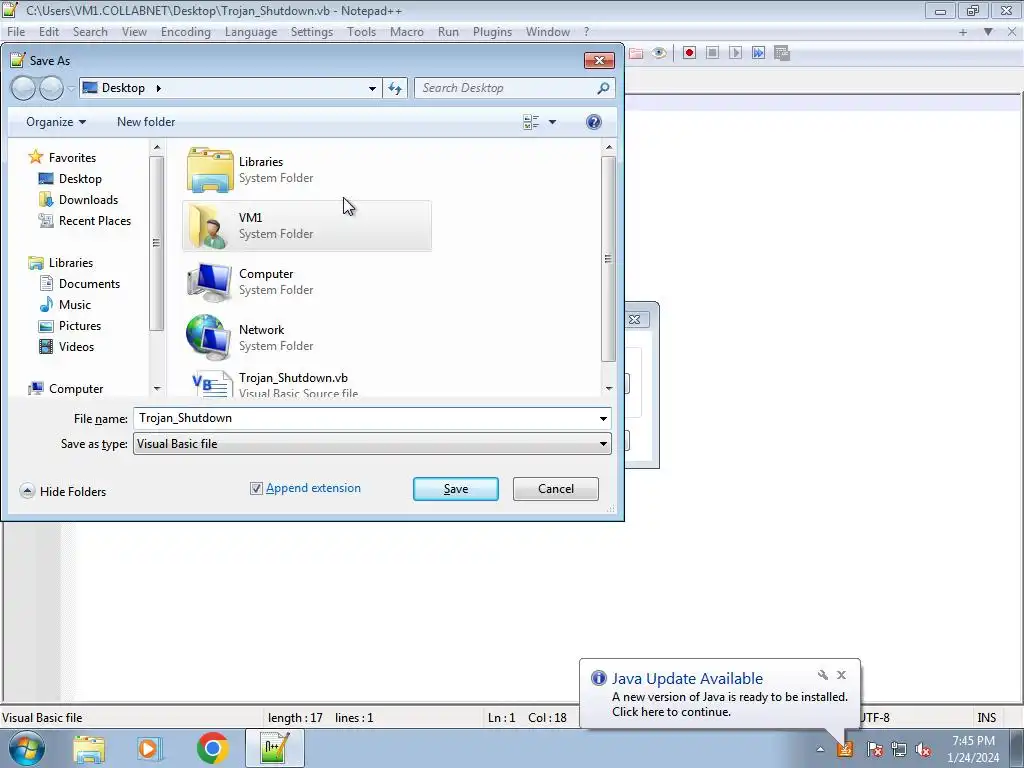Click the change view icon in dialog

531,122
